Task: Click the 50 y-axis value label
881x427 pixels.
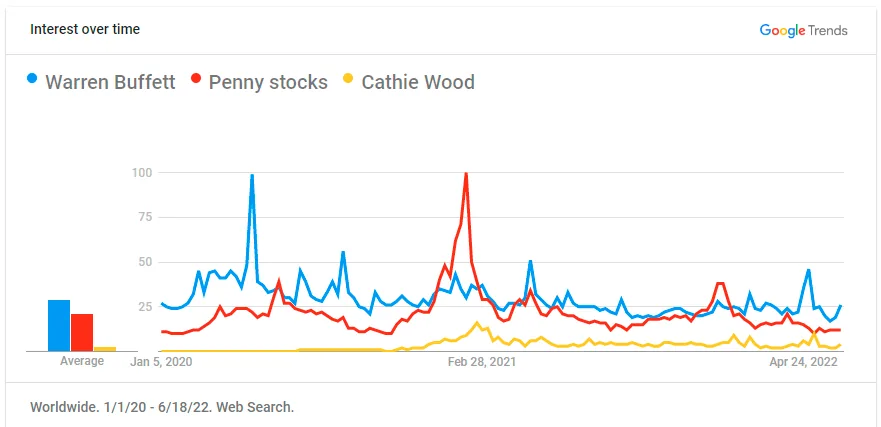Action: point(144,262)
